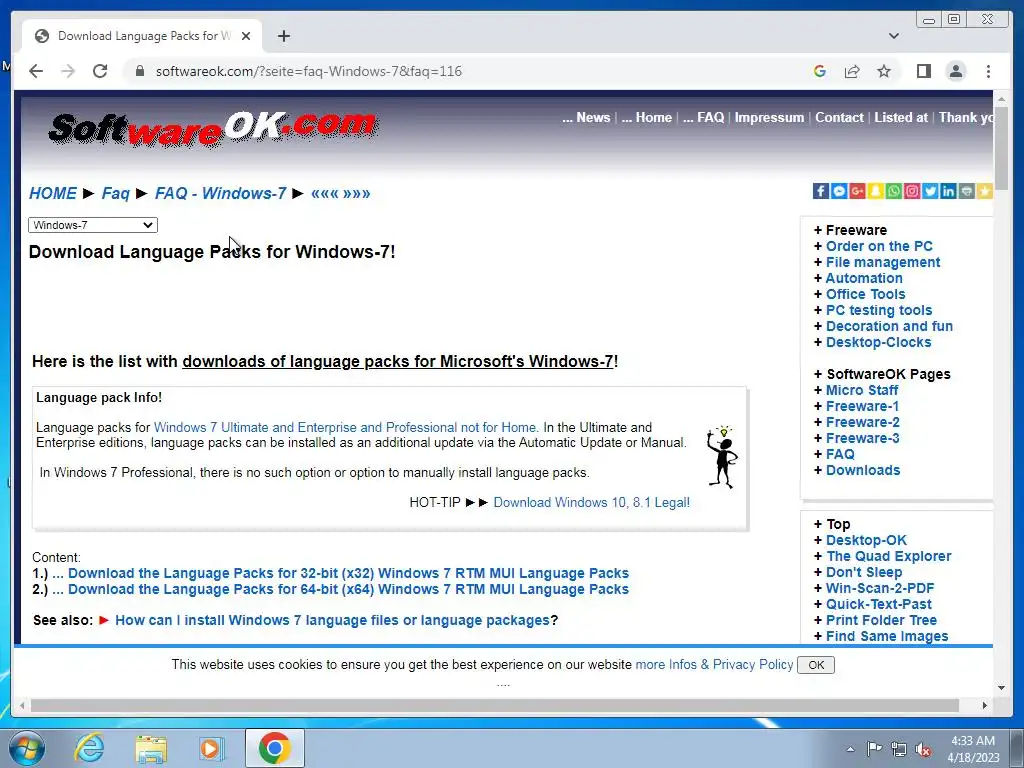
Task: Open How can I install language files link
Action: pos(332,620)
